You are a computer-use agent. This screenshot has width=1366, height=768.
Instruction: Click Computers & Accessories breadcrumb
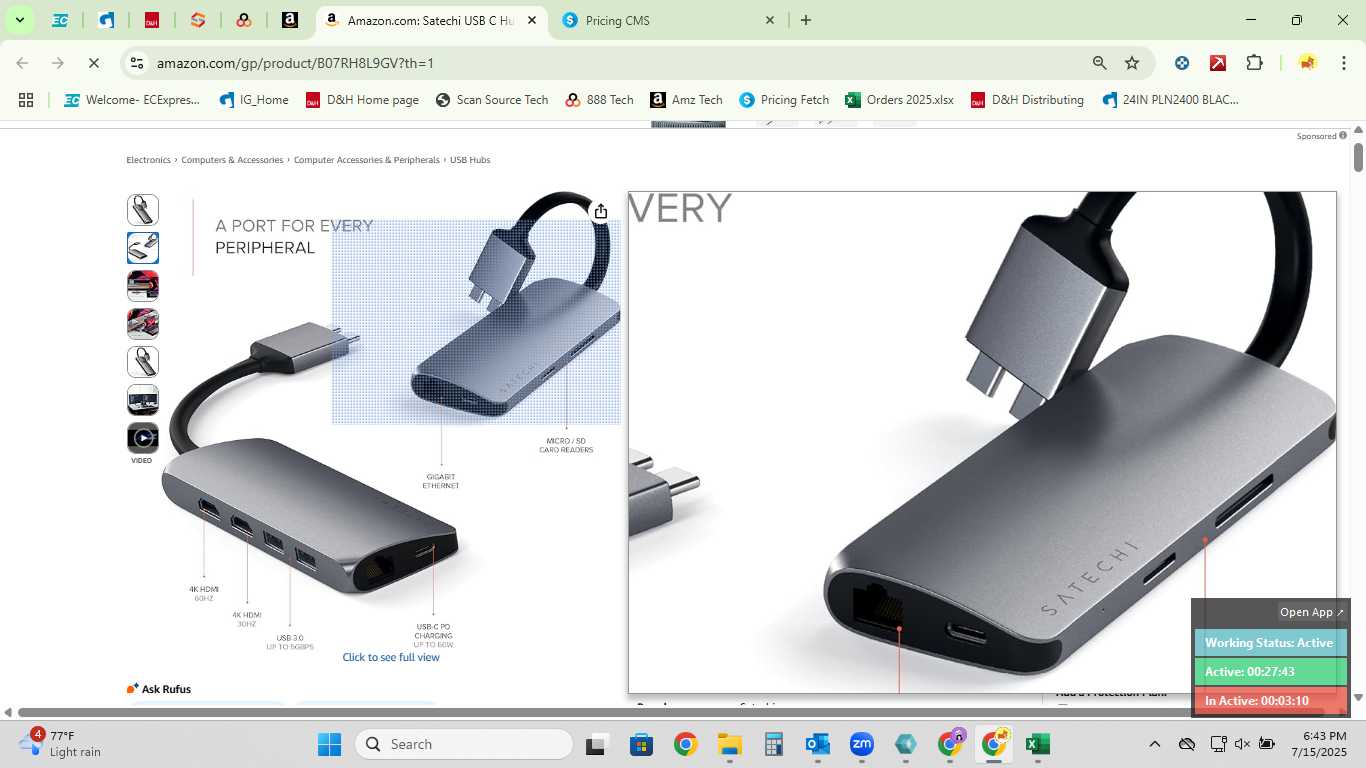pos(232,160)
